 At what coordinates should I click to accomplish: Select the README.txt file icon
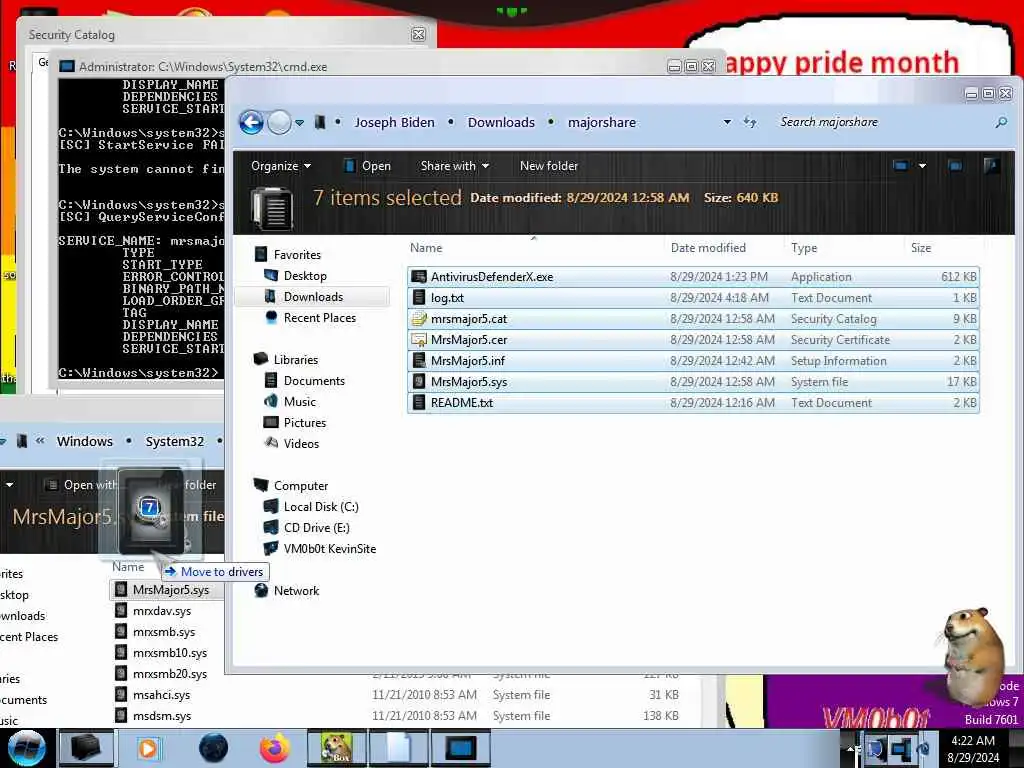pyautogui.click(x=419, y=402)
